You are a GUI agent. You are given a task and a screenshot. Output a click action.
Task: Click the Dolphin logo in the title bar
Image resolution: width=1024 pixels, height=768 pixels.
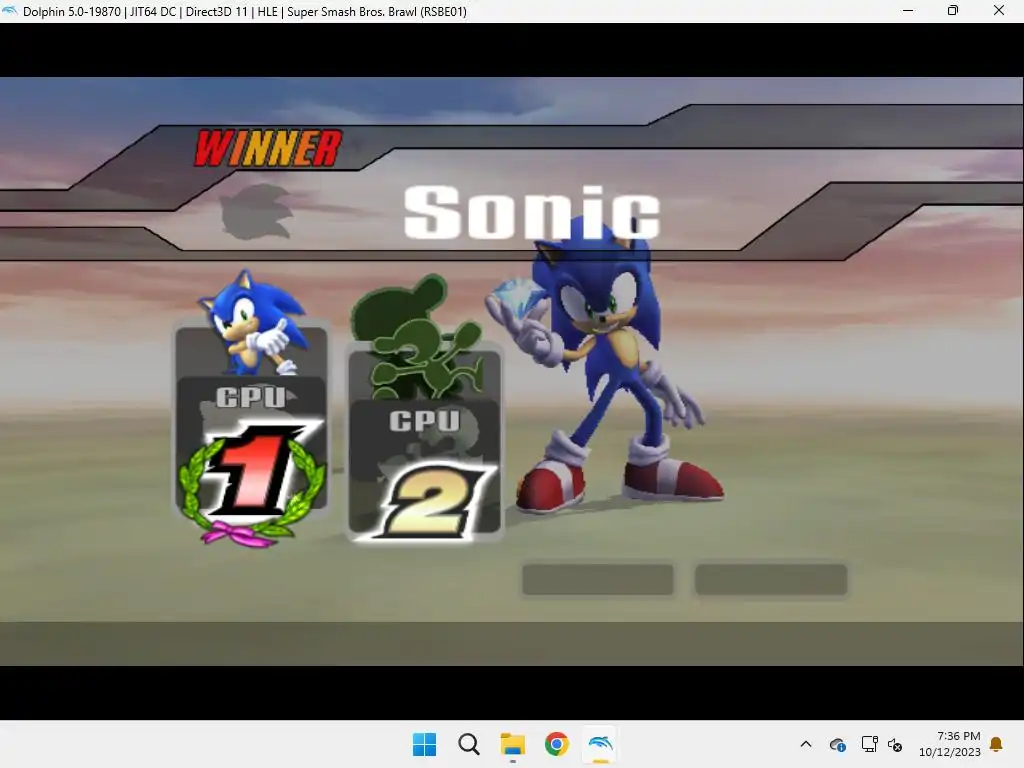pyautogui.click(x=10, y=10)
